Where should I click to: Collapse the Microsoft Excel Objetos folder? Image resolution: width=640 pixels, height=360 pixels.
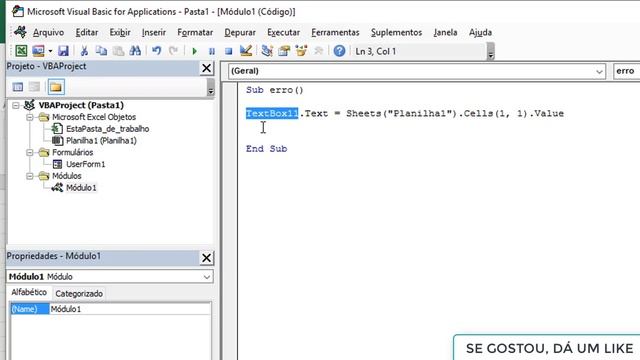(30, 117)
